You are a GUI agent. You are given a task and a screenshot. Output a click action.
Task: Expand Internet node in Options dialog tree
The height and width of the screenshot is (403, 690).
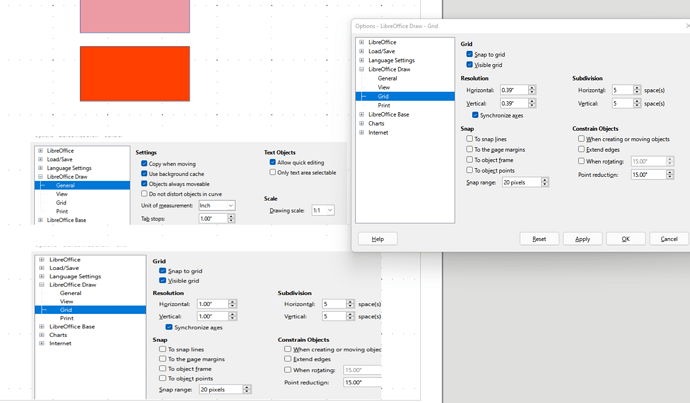pyautogui.click(x=362, y=132)
